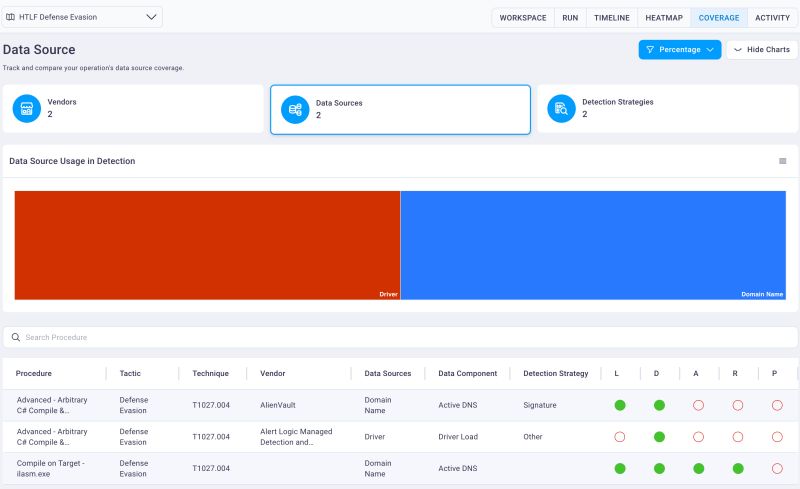Sort by the Data Sources column header
Image resolution: width=800 pixels, height=489 pixels.
(x=388, y=374)
